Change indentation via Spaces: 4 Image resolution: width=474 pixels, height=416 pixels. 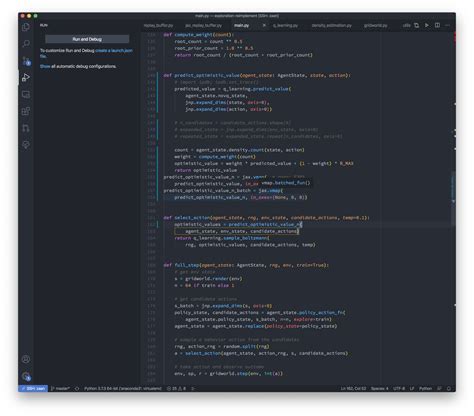point(379,389)
